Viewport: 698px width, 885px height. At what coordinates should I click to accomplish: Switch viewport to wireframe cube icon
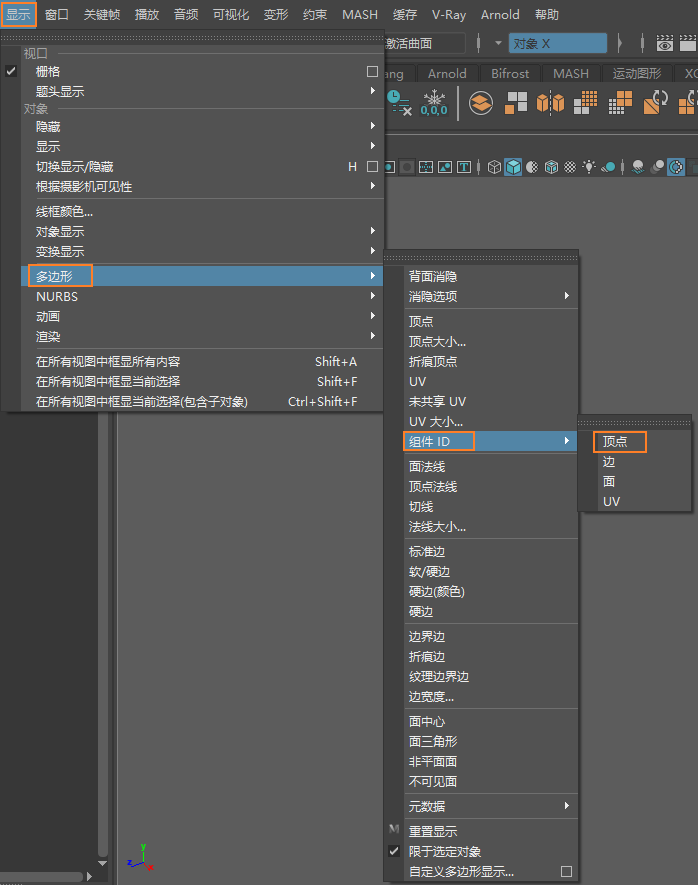(x=494, y=167)
